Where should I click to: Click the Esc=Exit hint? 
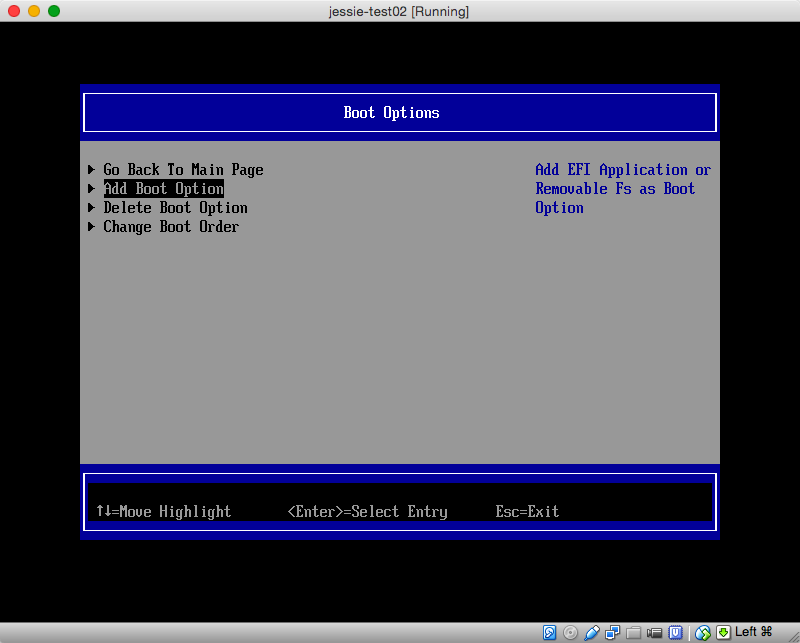527,511
